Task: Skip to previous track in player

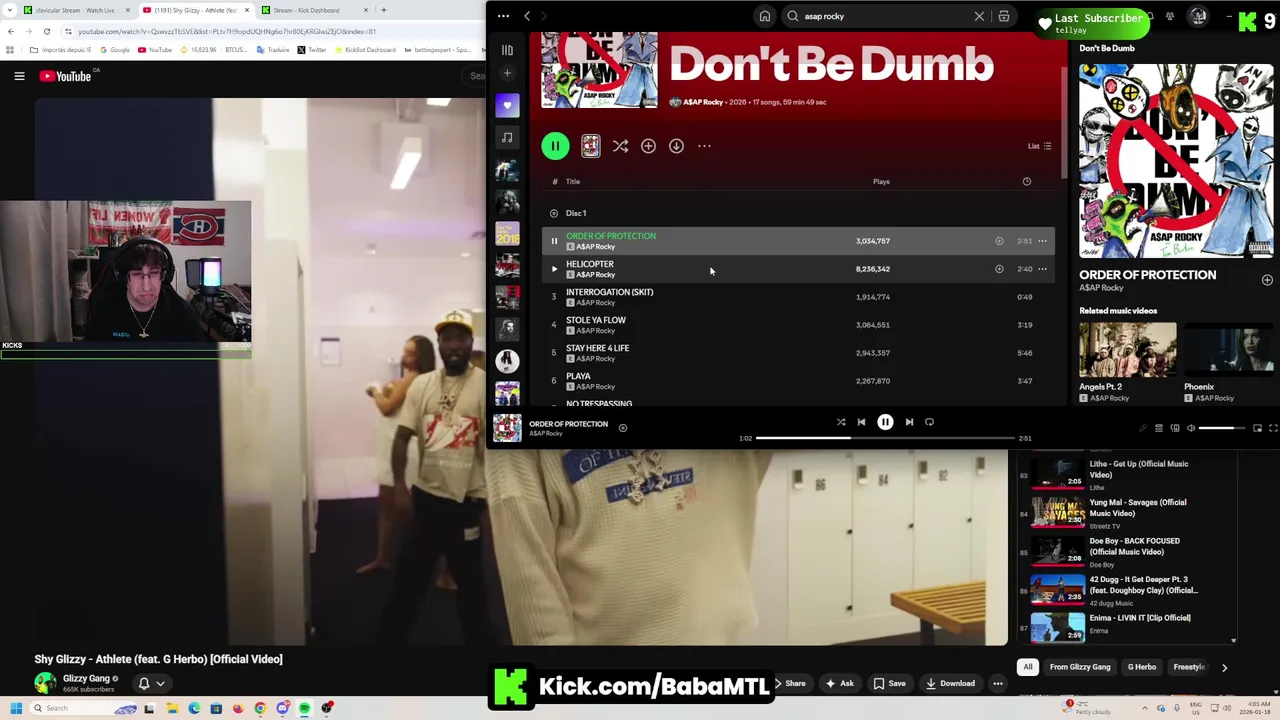Action: 861,422
